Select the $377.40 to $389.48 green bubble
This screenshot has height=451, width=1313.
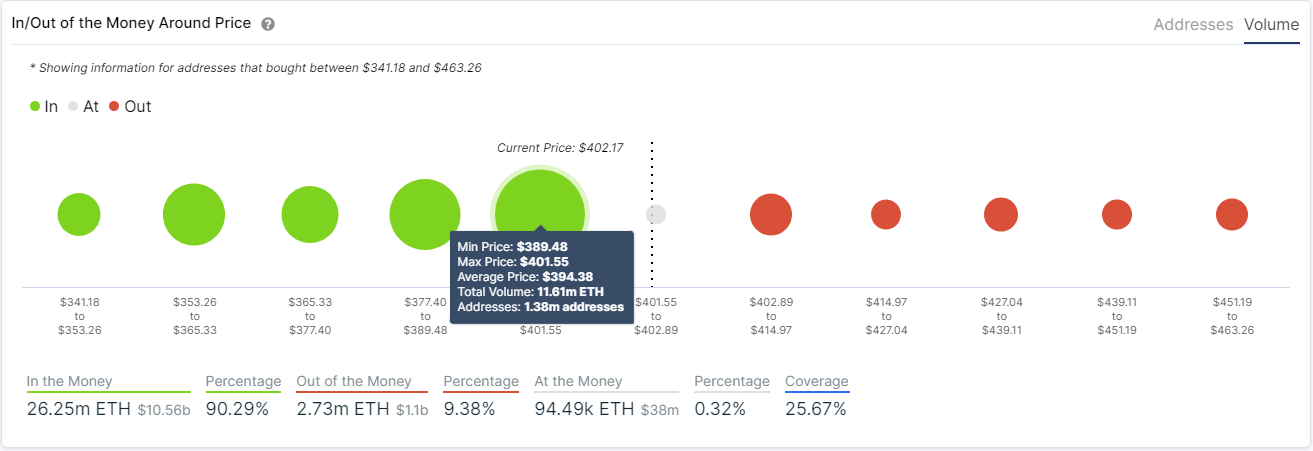tap(425, 214)
